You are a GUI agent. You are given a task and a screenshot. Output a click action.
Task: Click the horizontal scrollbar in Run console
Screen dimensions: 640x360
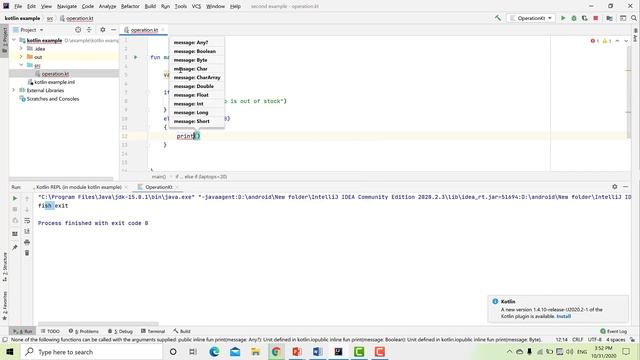click(98, 324)
